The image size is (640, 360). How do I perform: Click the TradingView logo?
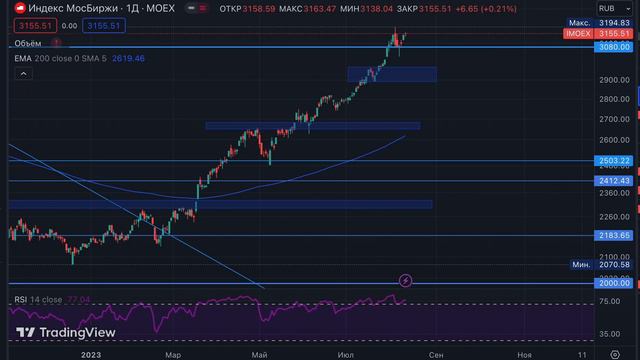pos(66,333)
